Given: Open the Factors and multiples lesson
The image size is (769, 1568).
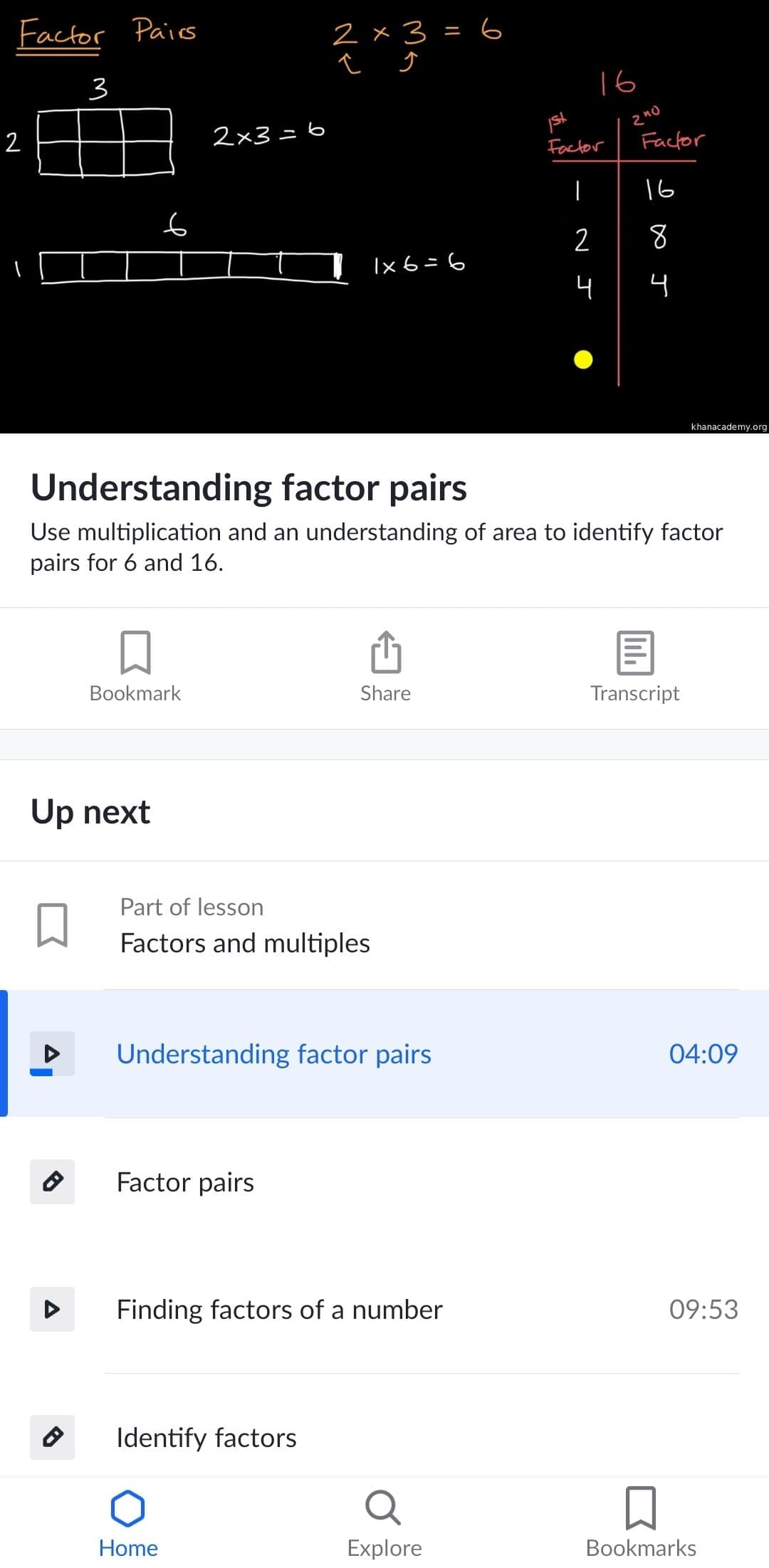Looking at the screenshot, I should pyautogui.click(x=245, y=942).
